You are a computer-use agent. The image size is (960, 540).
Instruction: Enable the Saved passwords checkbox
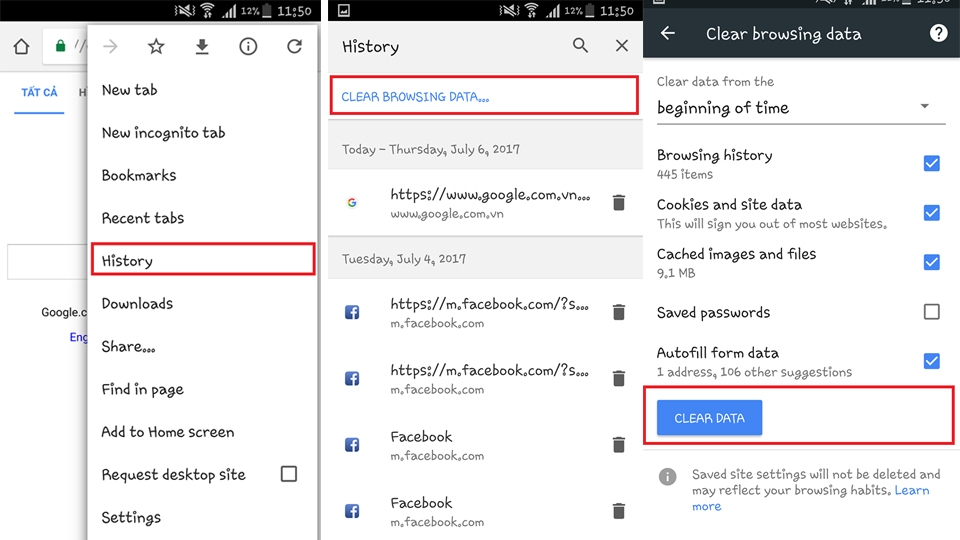(932, 312)
